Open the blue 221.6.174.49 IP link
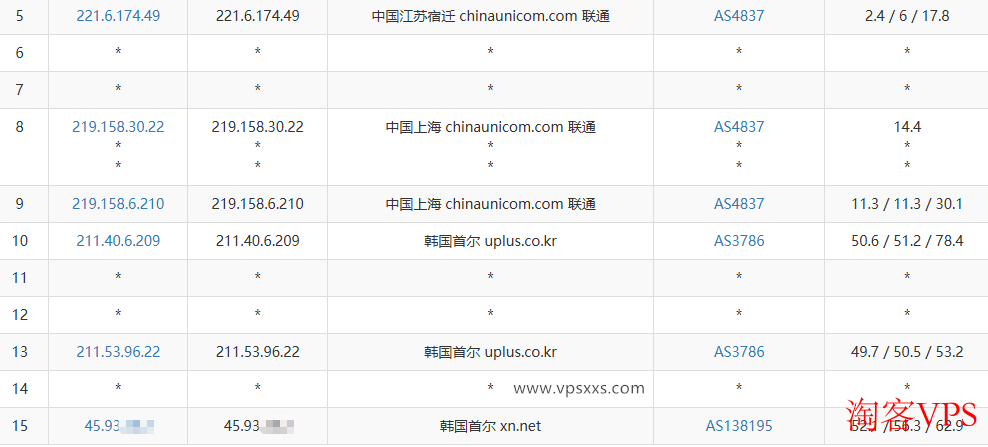This screenshot has height=447, width=988. 118,16
